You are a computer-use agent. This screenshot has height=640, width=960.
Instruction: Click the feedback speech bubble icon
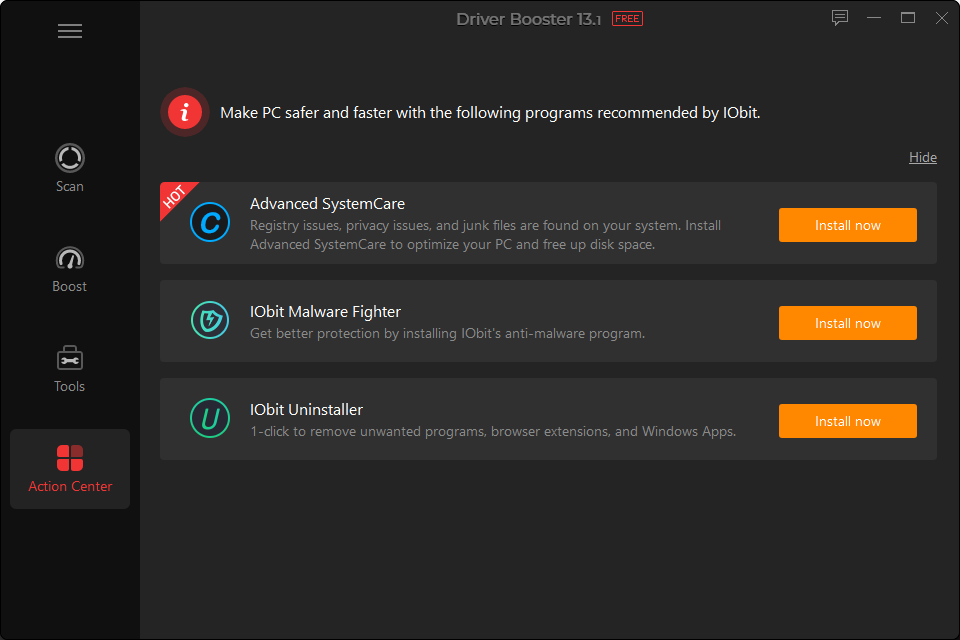(840, 18)
